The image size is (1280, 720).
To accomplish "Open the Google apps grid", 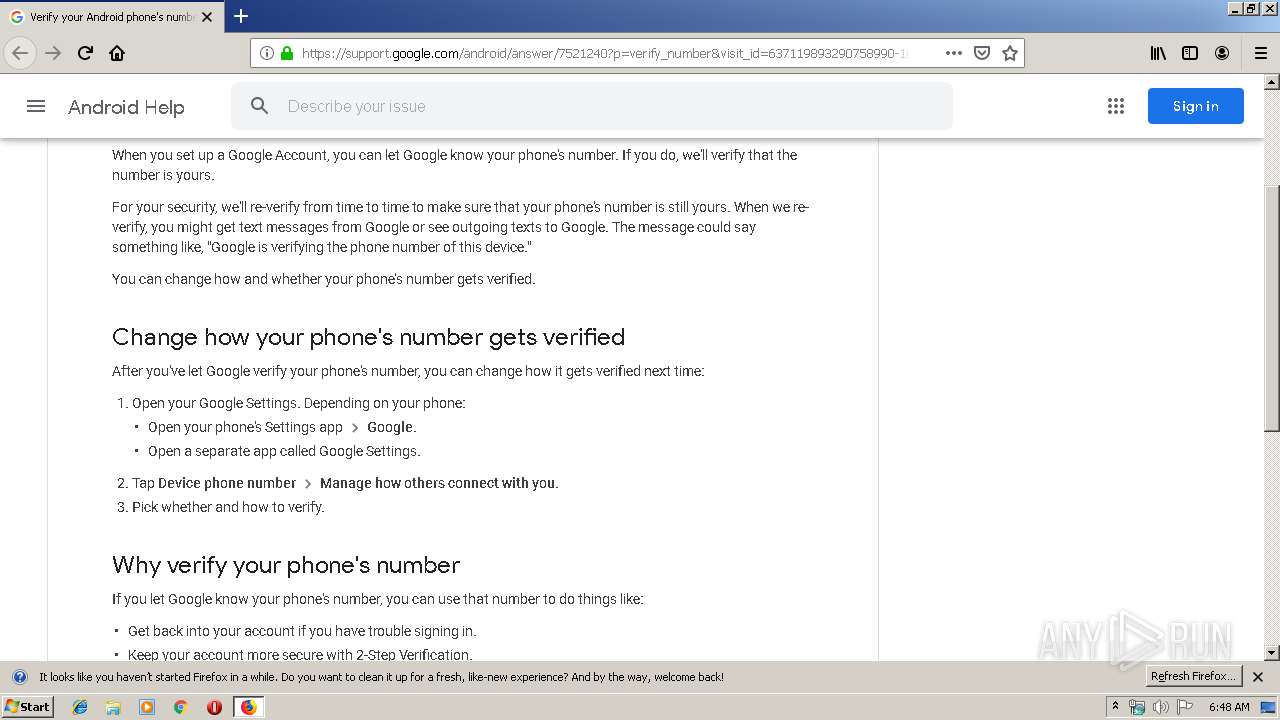I will [x=1116, y=106].
